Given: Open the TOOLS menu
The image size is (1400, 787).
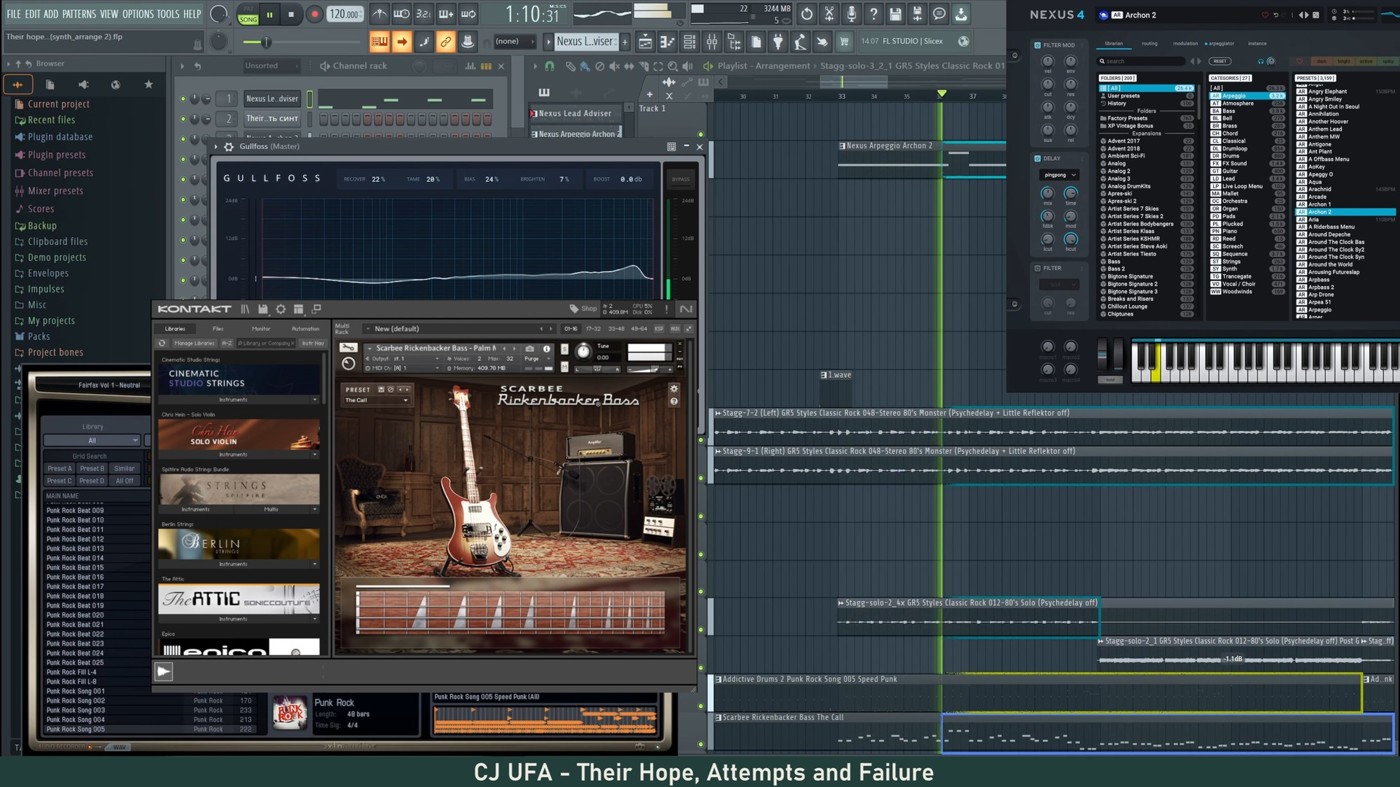Looking at the screenshot, I should [168, 15].
